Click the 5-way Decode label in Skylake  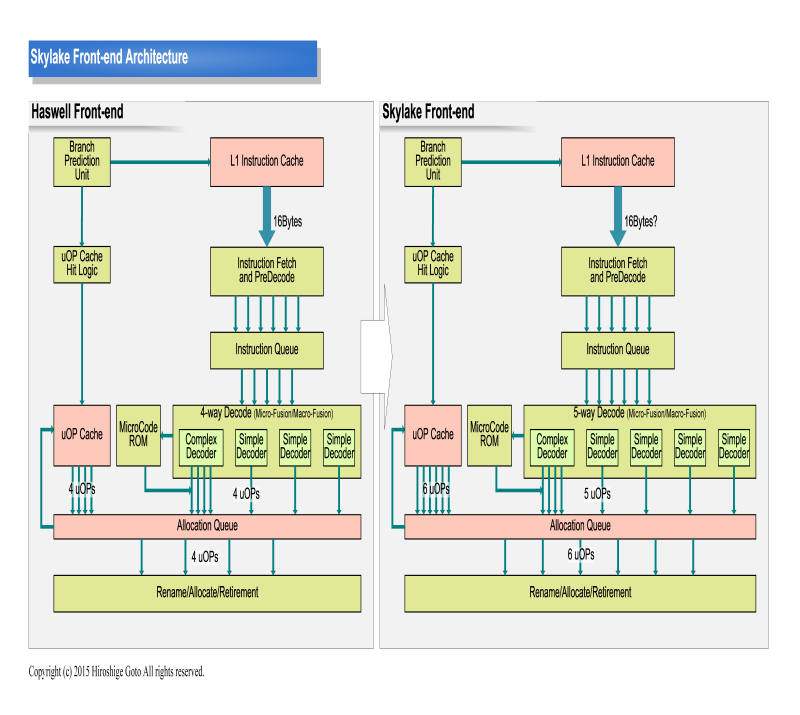598,412
